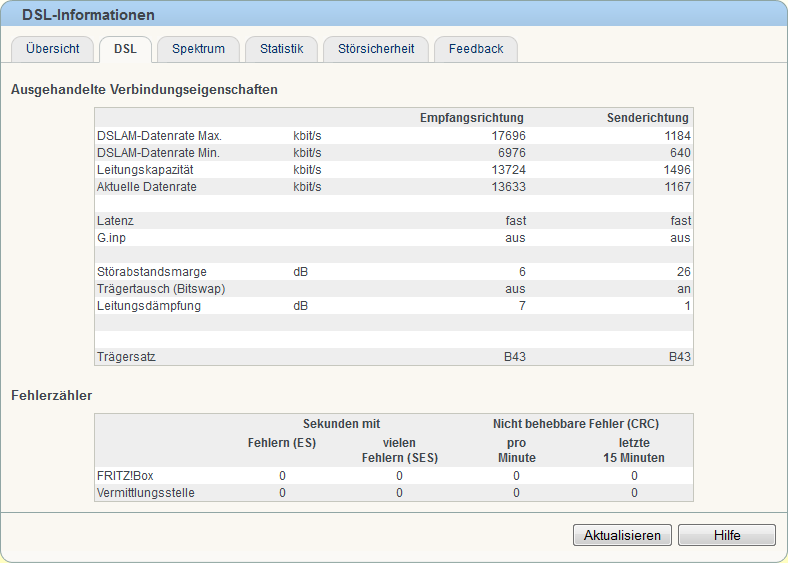Click the Trägertausch (Bitswap) label
Viewport: 788px width, 563px height.
161,289
